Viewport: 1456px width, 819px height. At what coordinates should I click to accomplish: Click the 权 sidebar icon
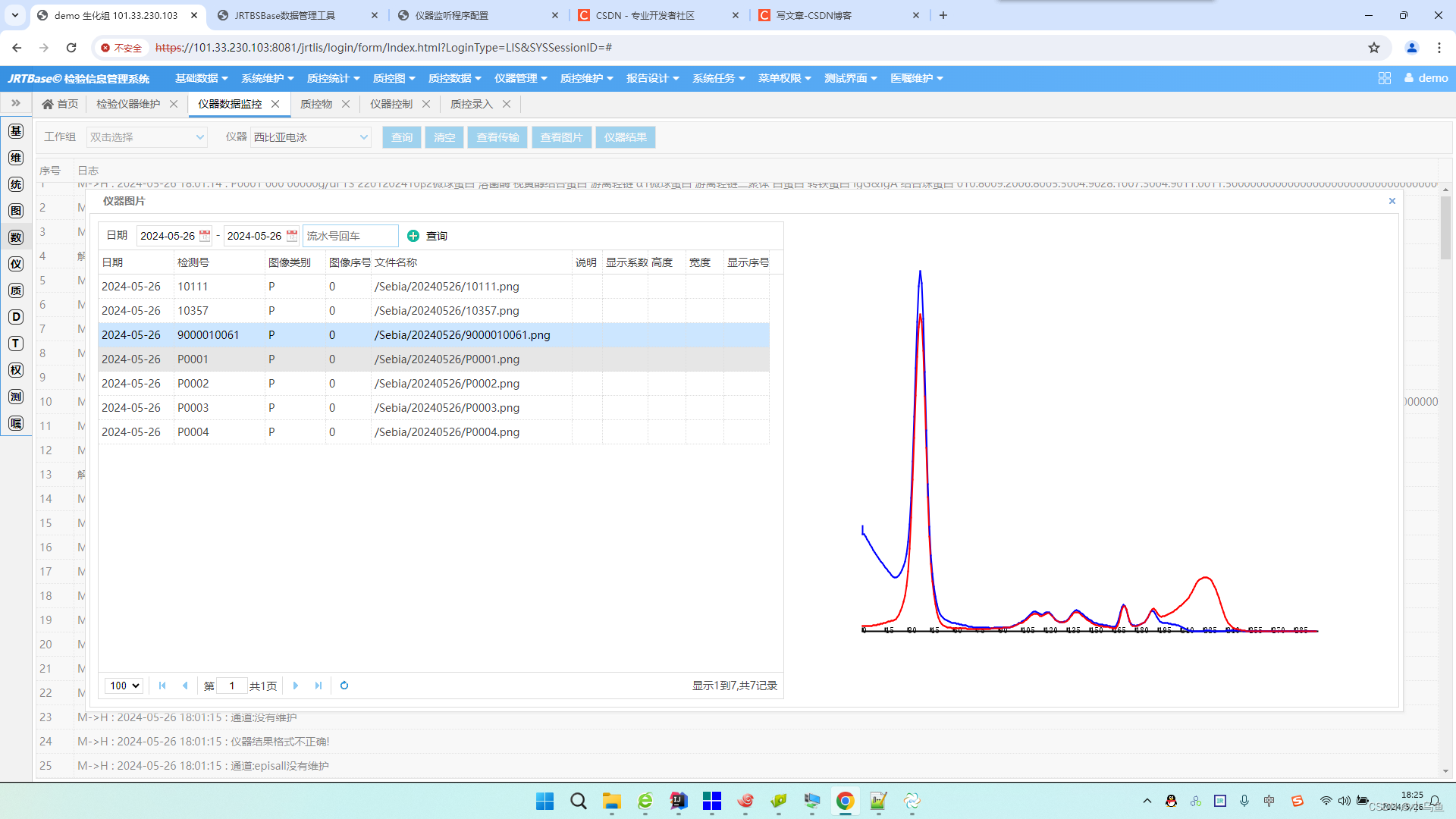tap(16, 370)
